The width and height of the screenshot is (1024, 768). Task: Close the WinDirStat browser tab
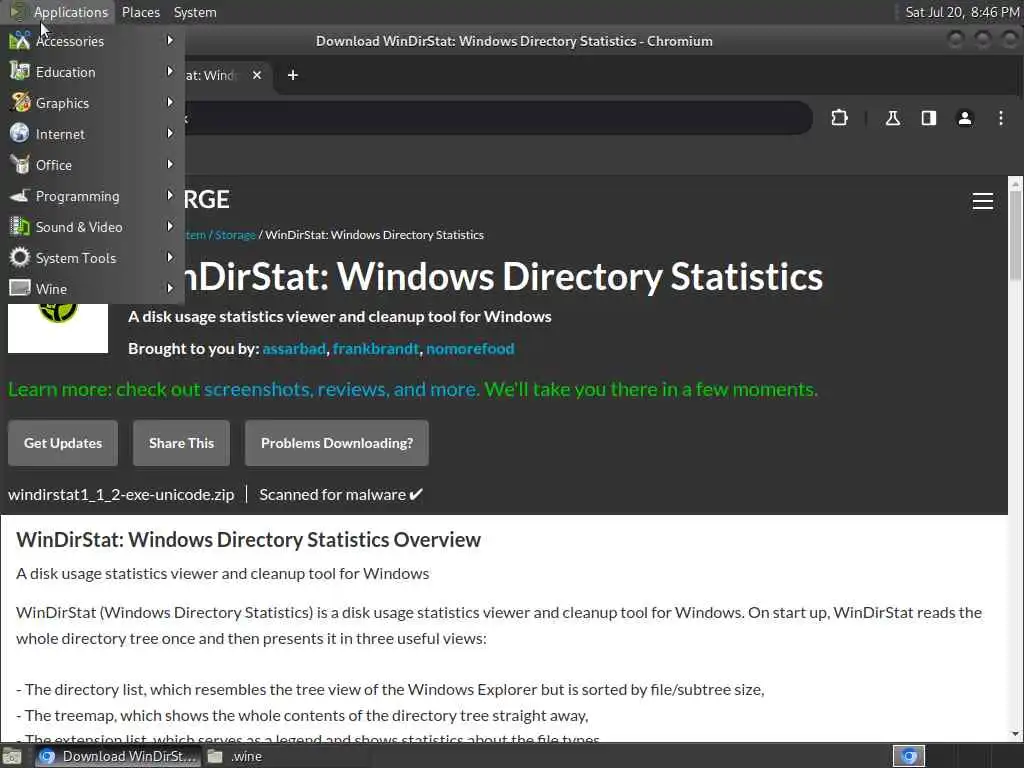(x=257, y=75)
